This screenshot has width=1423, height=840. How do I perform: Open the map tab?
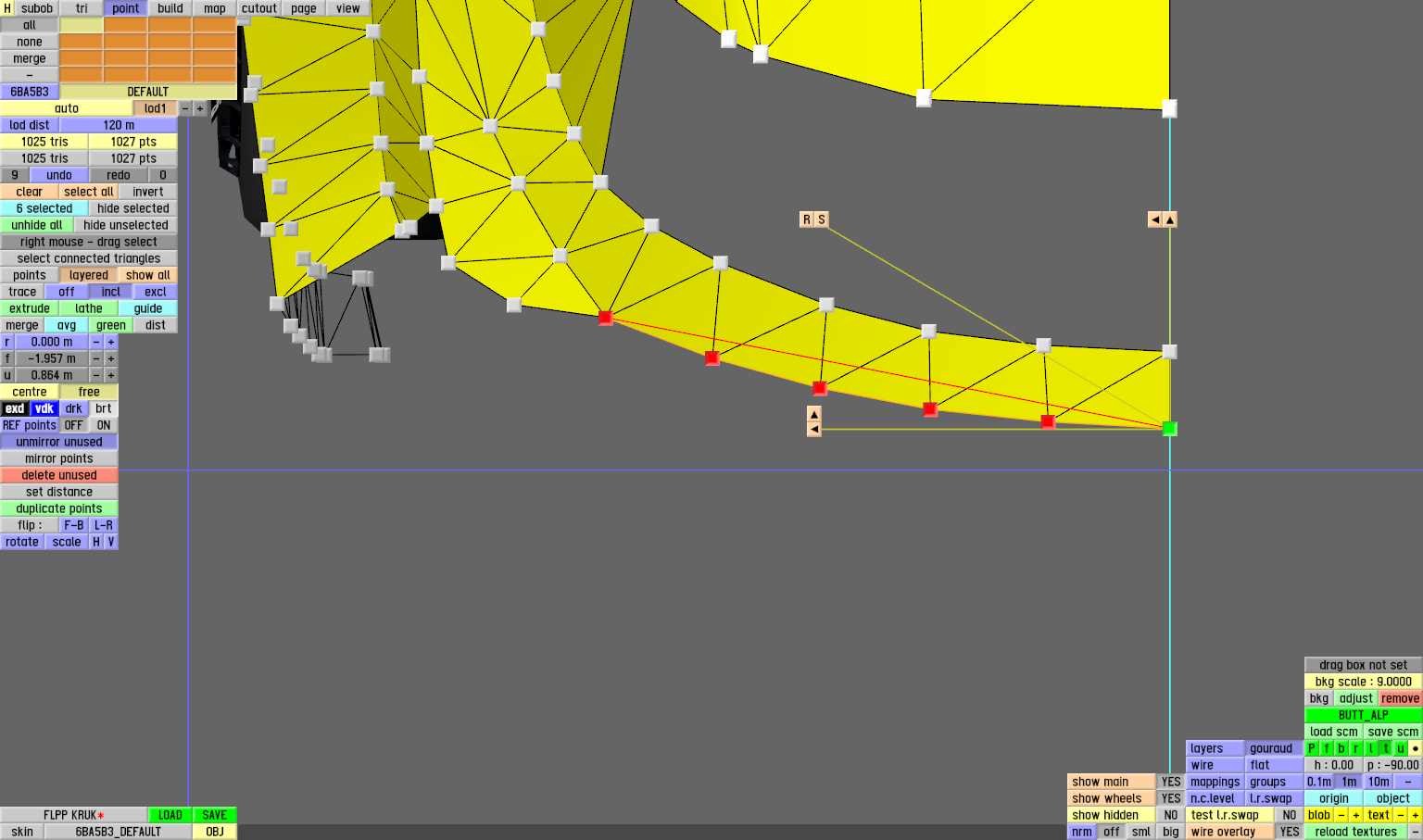pos(215,8)
